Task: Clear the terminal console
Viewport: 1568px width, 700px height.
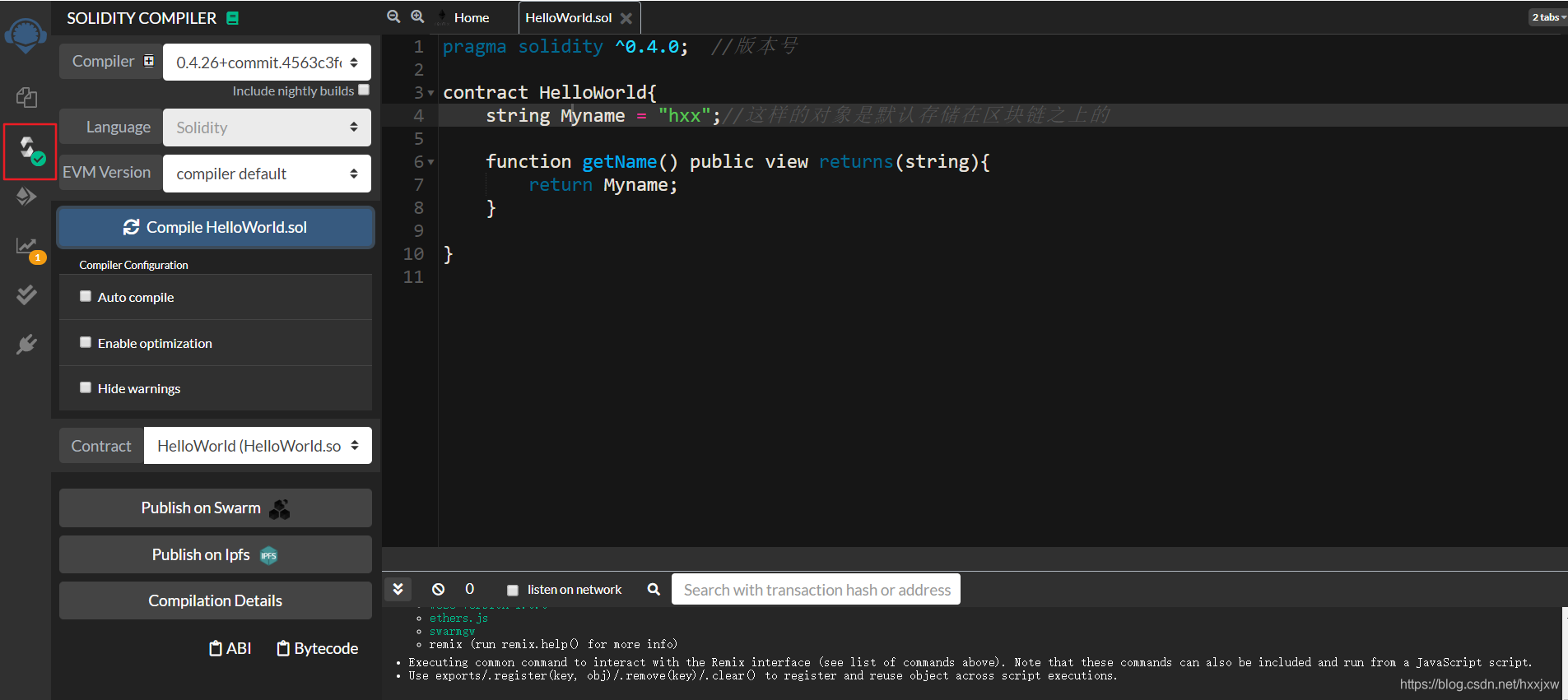Action: pyautogui.click(x=438, y=589)
